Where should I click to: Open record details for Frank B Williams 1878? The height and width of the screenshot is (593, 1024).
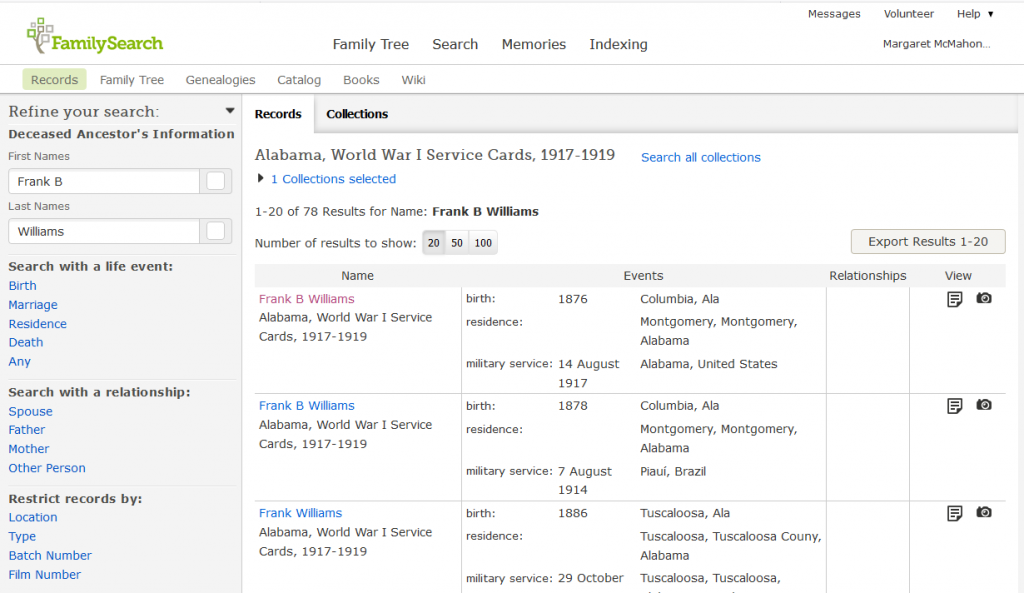click(x=954, y=406)
